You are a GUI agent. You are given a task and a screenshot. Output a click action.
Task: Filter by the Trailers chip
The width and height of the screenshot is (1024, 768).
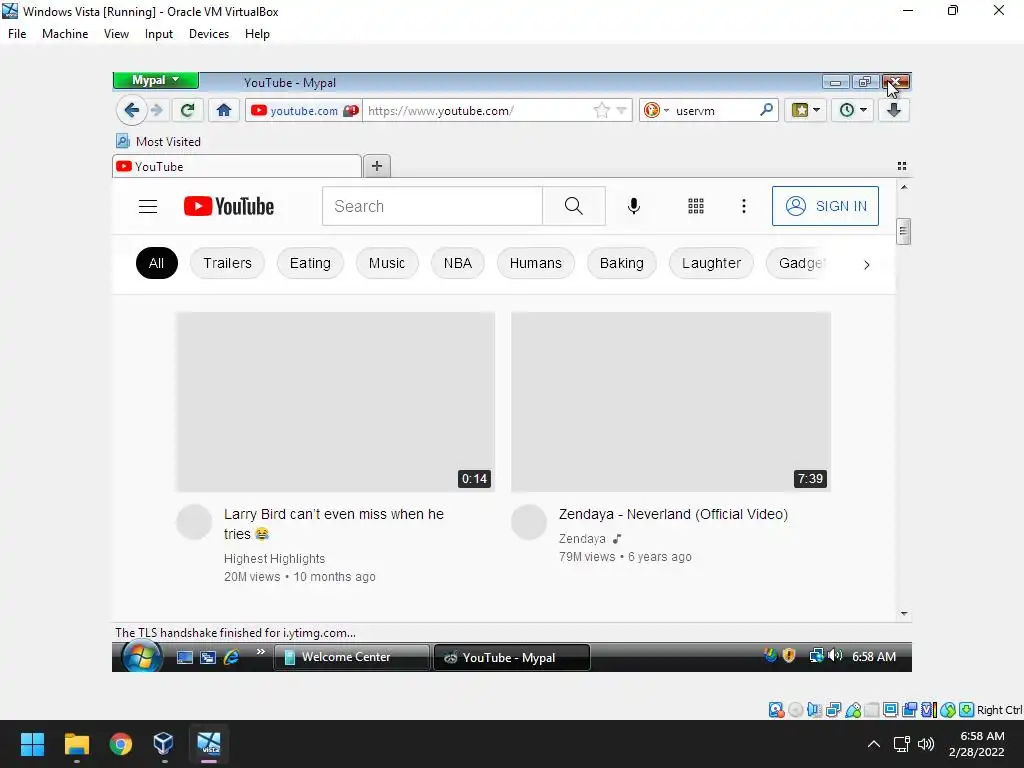pyautogui.click(x=227, y=263)
